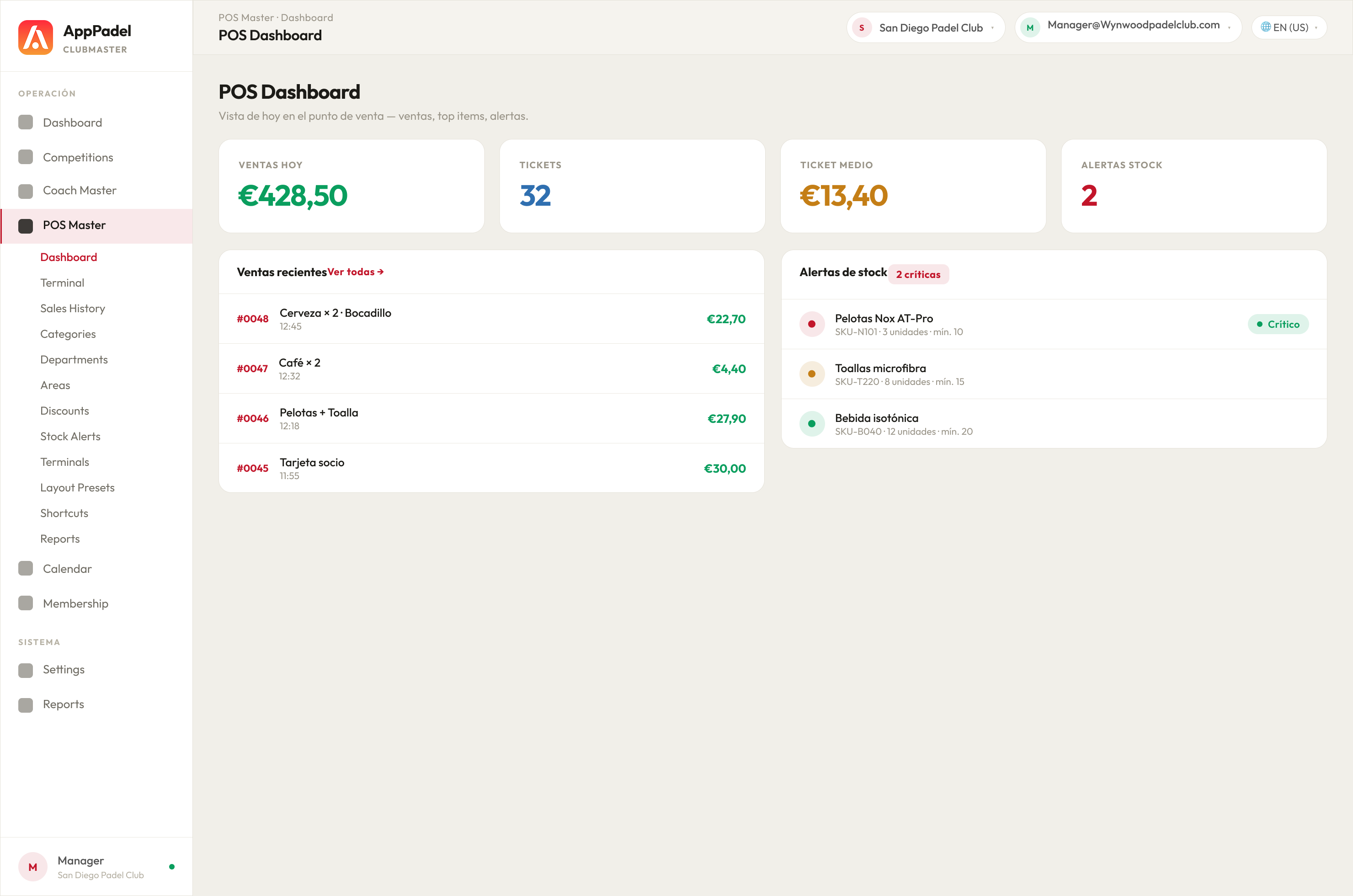This screenshot has width=1353, height=896.
Task: Navigate to Coach Master
Action: (x=80, y=190)
